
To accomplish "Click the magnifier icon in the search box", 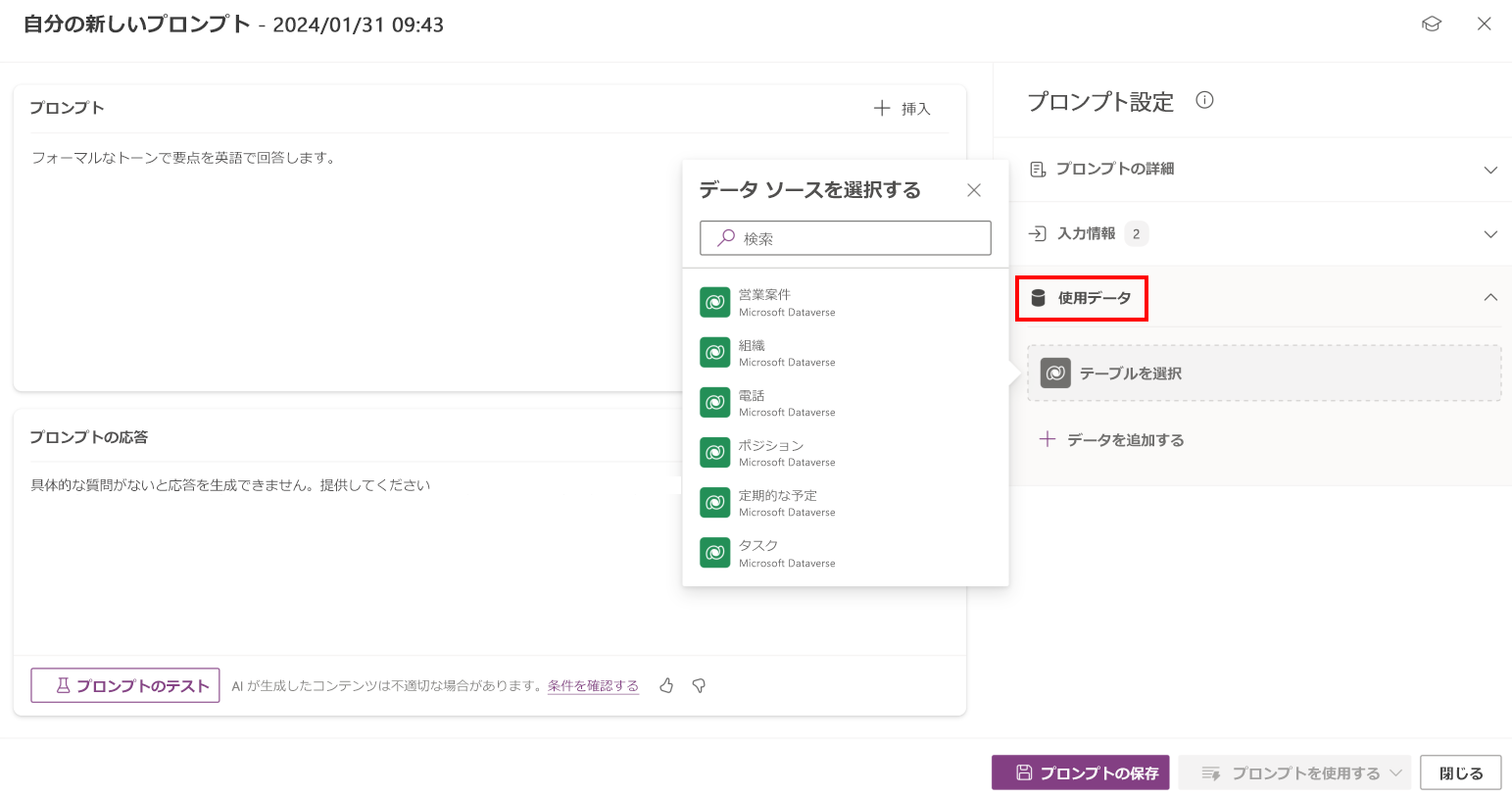I will pyautogui.click(x=726, y=238).
